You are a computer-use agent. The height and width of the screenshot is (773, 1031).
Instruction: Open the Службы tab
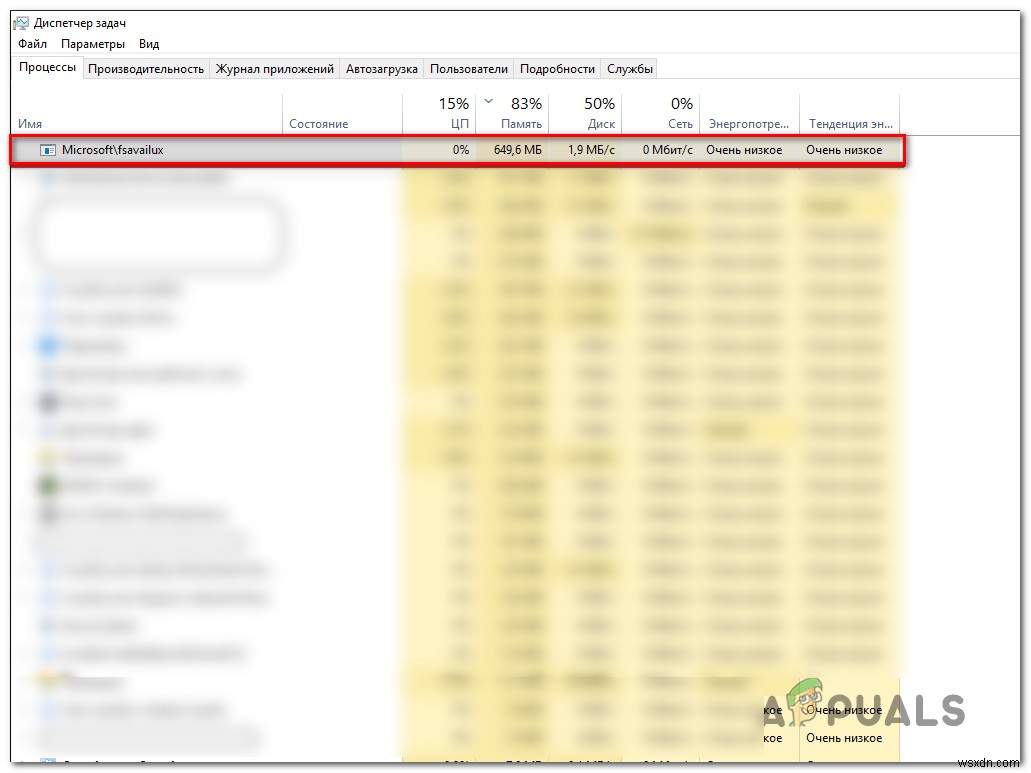click(628, 68)
